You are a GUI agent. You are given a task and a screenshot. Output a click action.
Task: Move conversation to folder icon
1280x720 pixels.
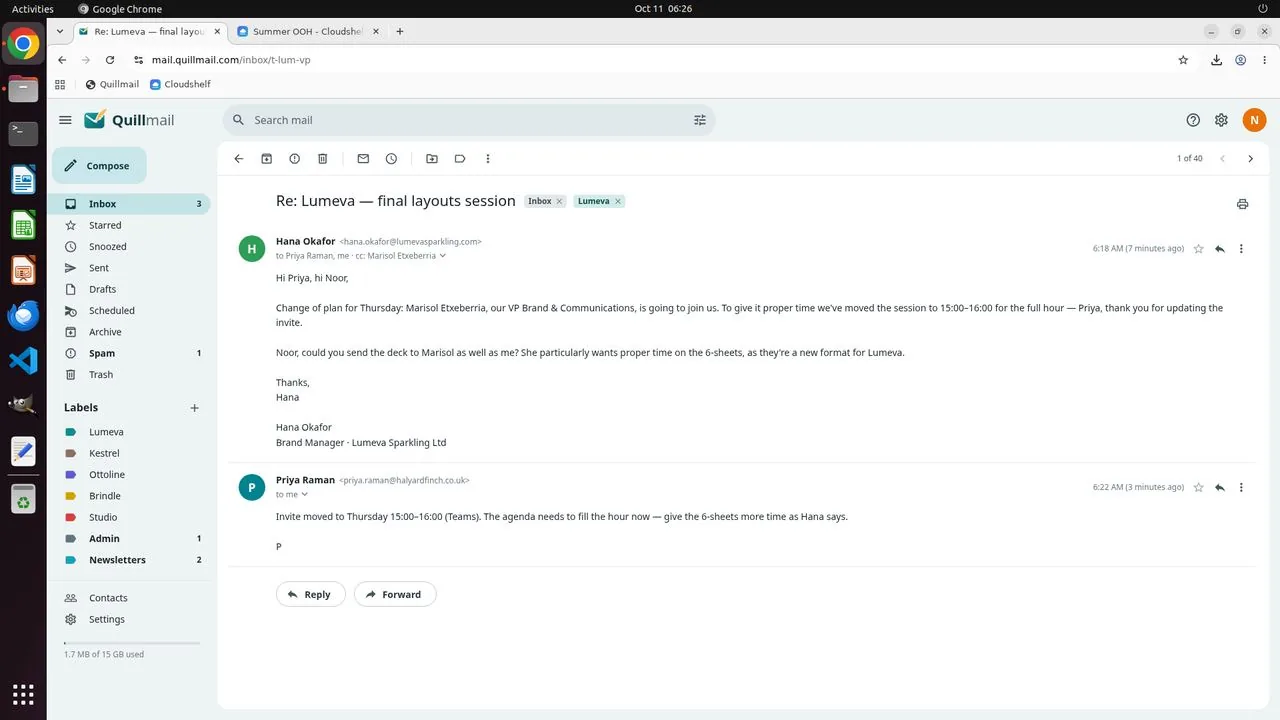(432, 159)
